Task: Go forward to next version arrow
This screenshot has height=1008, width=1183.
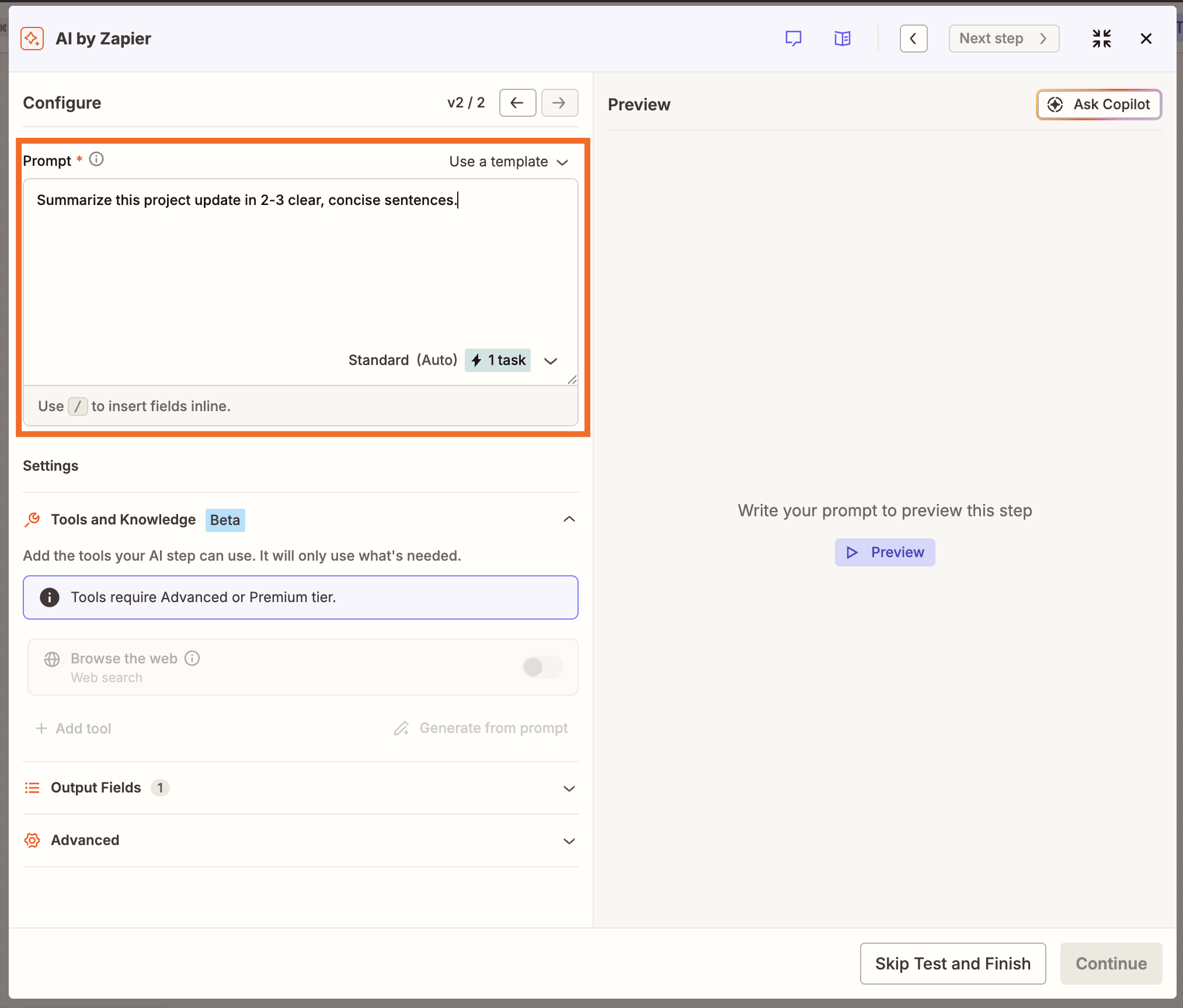Action: (x=559, y=103)
